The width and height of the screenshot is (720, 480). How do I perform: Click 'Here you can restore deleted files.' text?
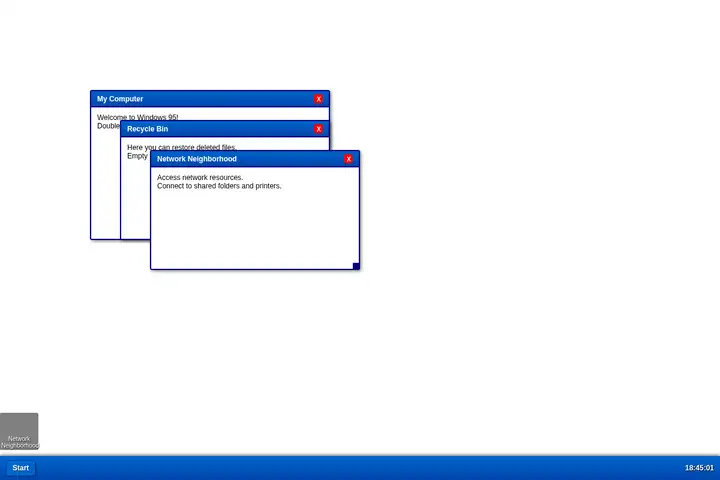tap(181, 147)
